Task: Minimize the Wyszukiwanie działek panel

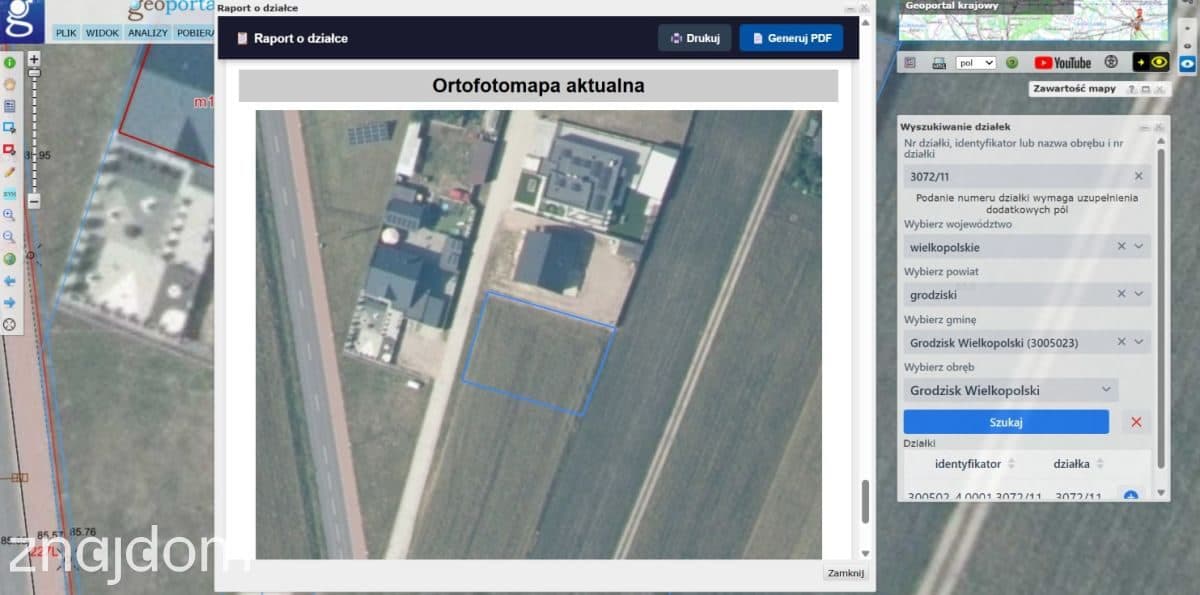Action: pos(1145,127)
